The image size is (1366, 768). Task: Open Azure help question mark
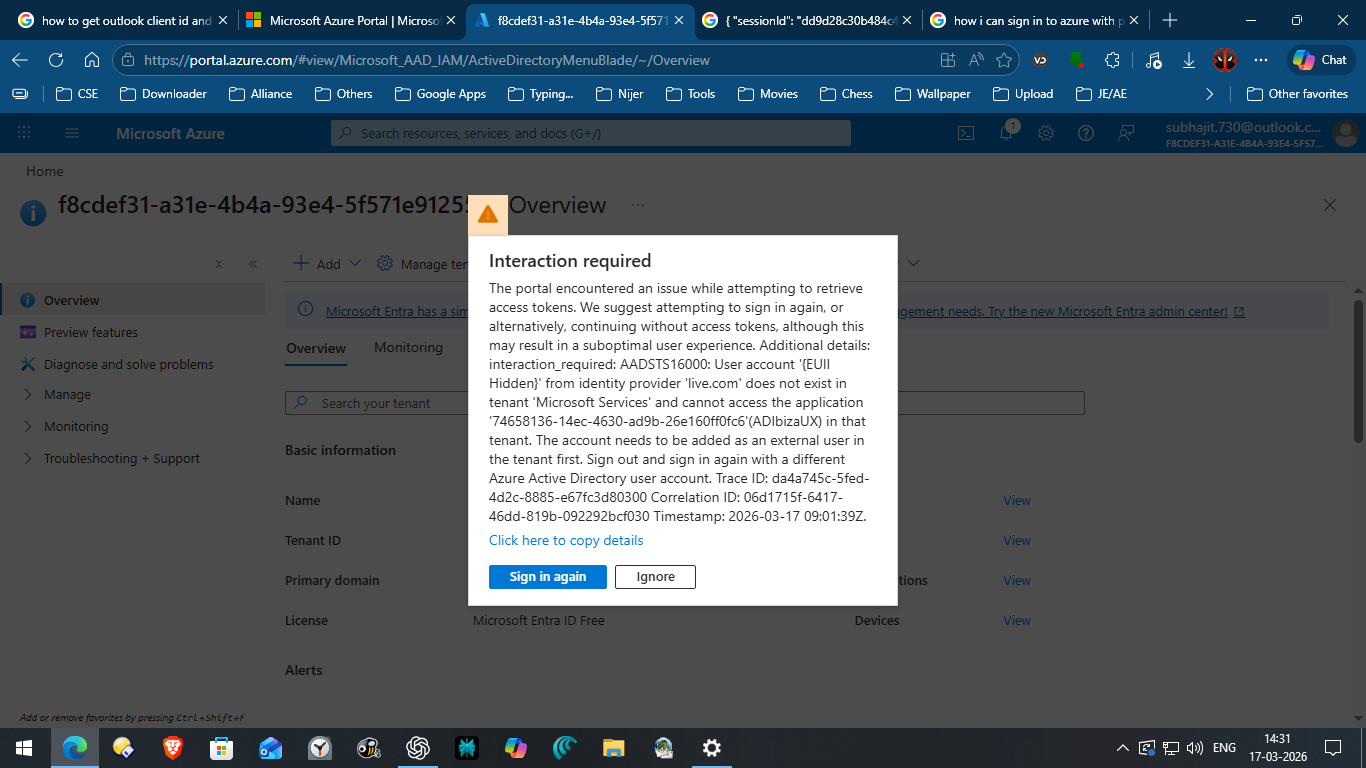(1086, 133)
